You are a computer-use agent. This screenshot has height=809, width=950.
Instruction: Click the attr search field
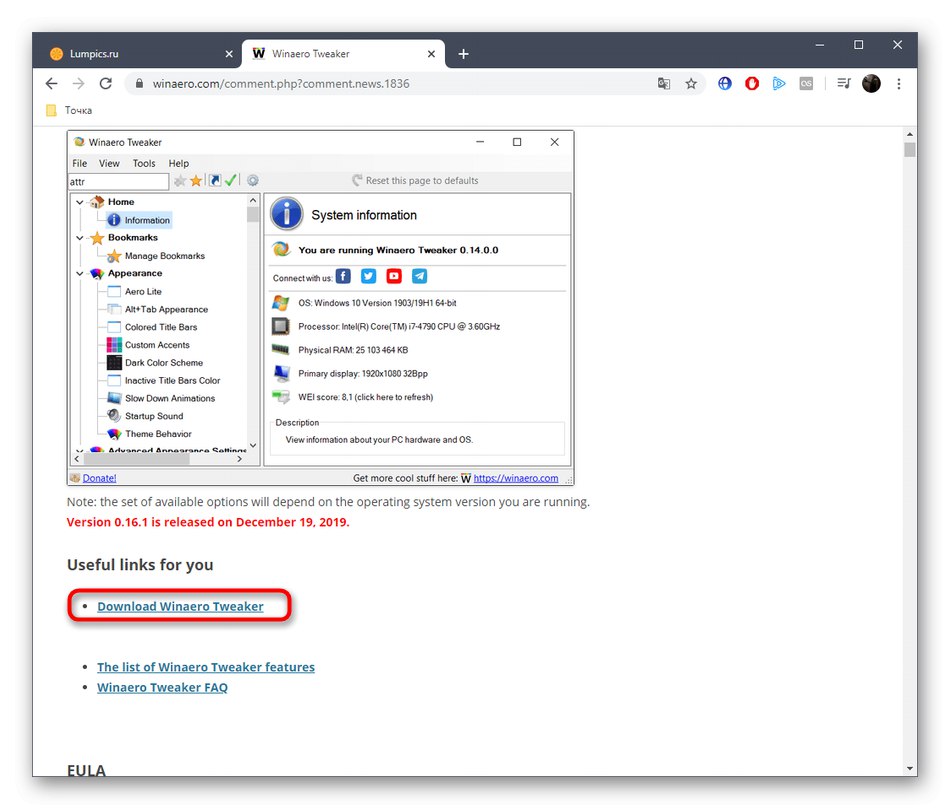[x=118, y=181]
